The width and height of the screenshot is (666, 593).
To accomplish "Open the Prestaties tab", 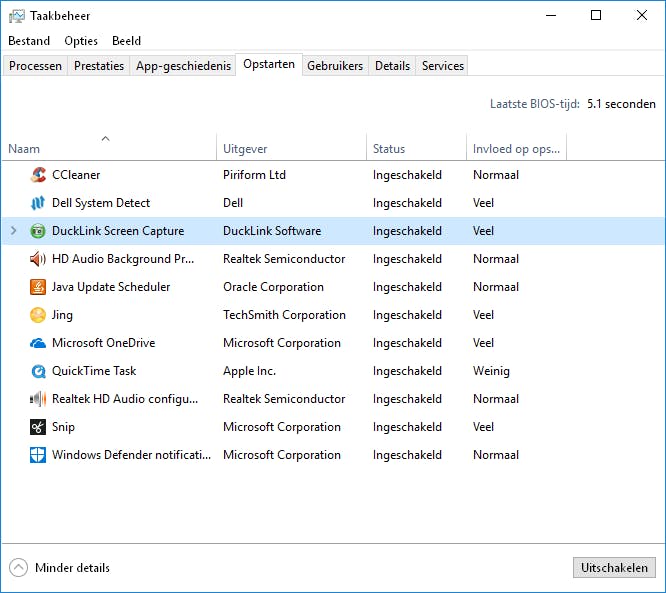I will click(x=99, y=66).
